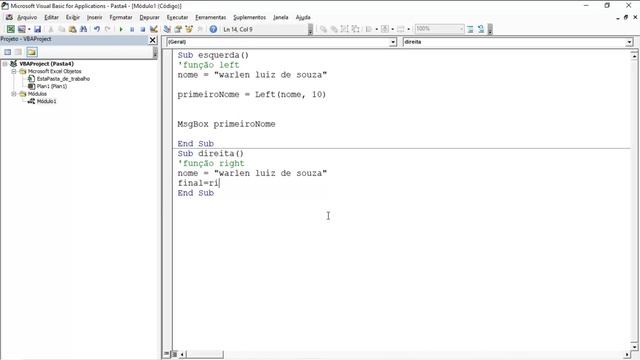Screen dimensions: 640x360
Task: Click the Break pause icon
Action: click(132, 29)
